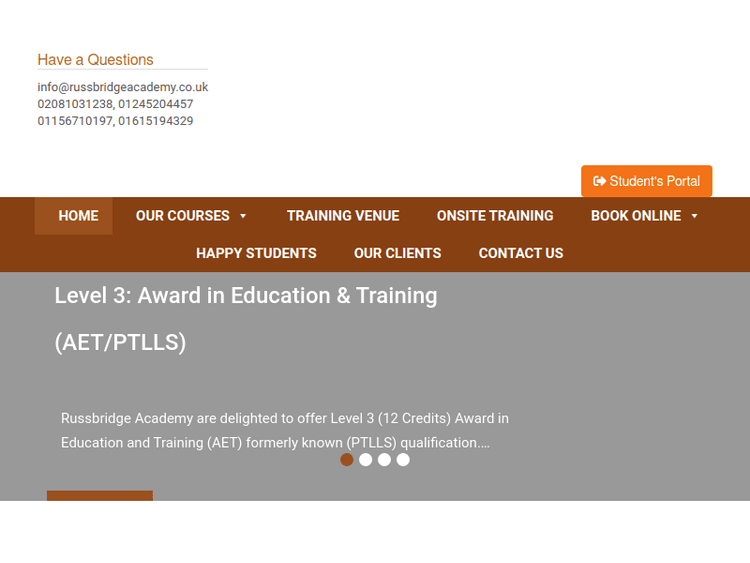Select ONSITE TRAINING in the navigation bar
The width and height of the screenshot is (750, 563).
(495, 216)
